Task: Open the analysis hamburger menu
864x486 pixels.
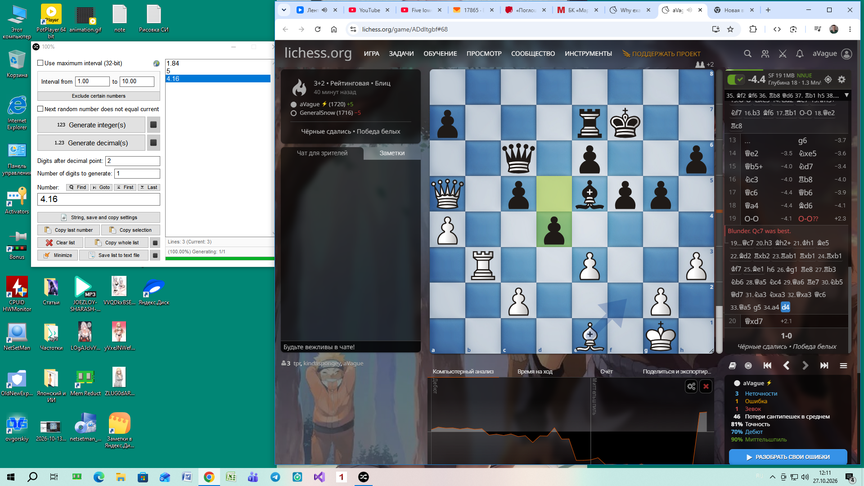Action: pyautogui.click(x=843, y=365)
